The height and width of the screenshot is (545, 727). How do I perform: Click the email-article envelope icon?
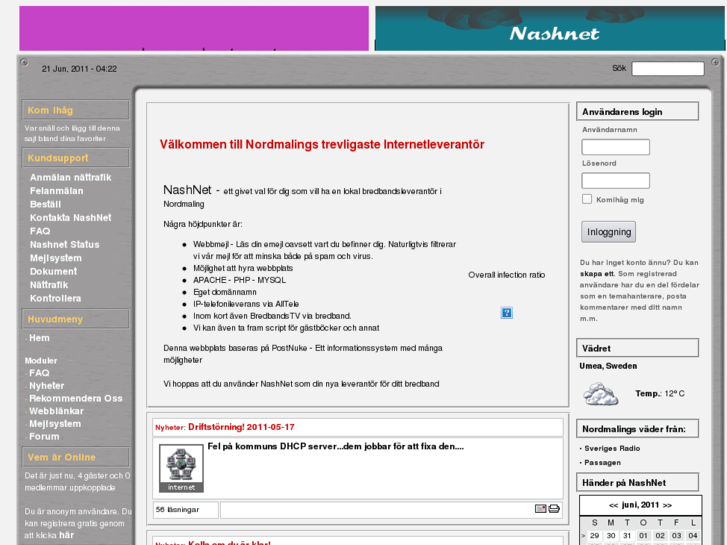pyautogui.click(x=540, y=509)
